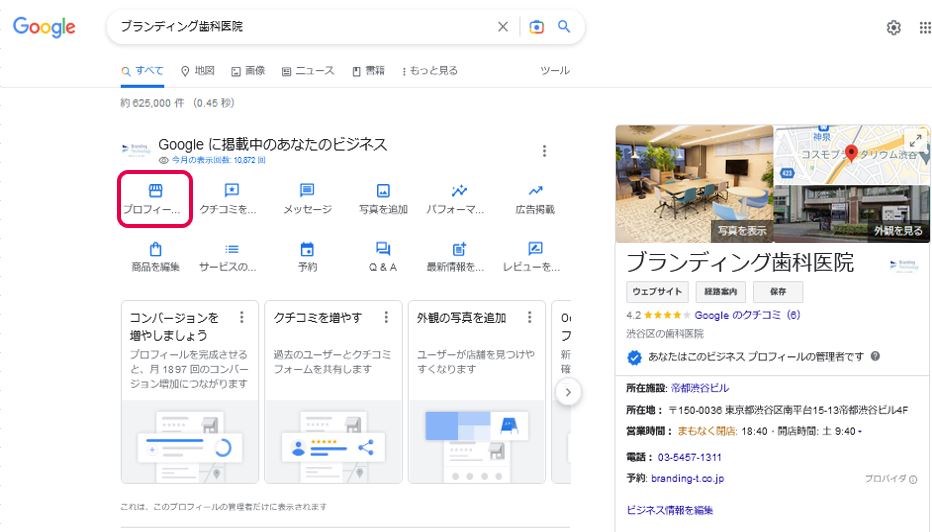This screenshot has width=932, height=532.
Task: Click the info icon next to プロバイダ
Action: (913, 479)
